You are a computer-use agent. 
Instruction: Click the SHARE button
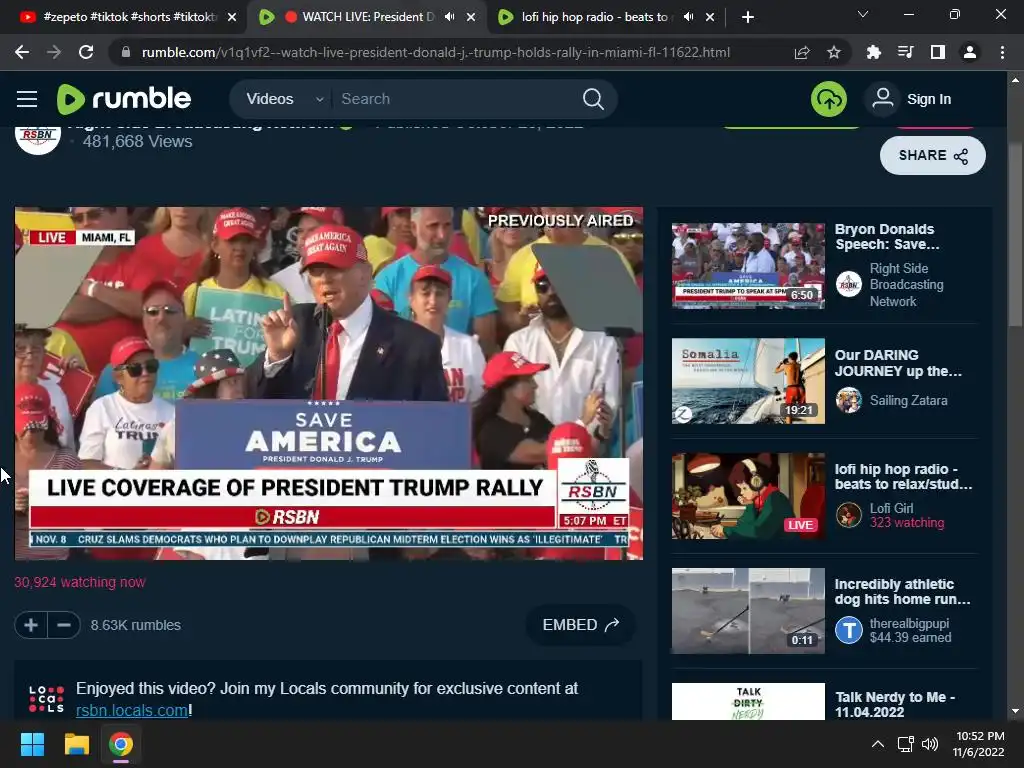click(933, 155)
